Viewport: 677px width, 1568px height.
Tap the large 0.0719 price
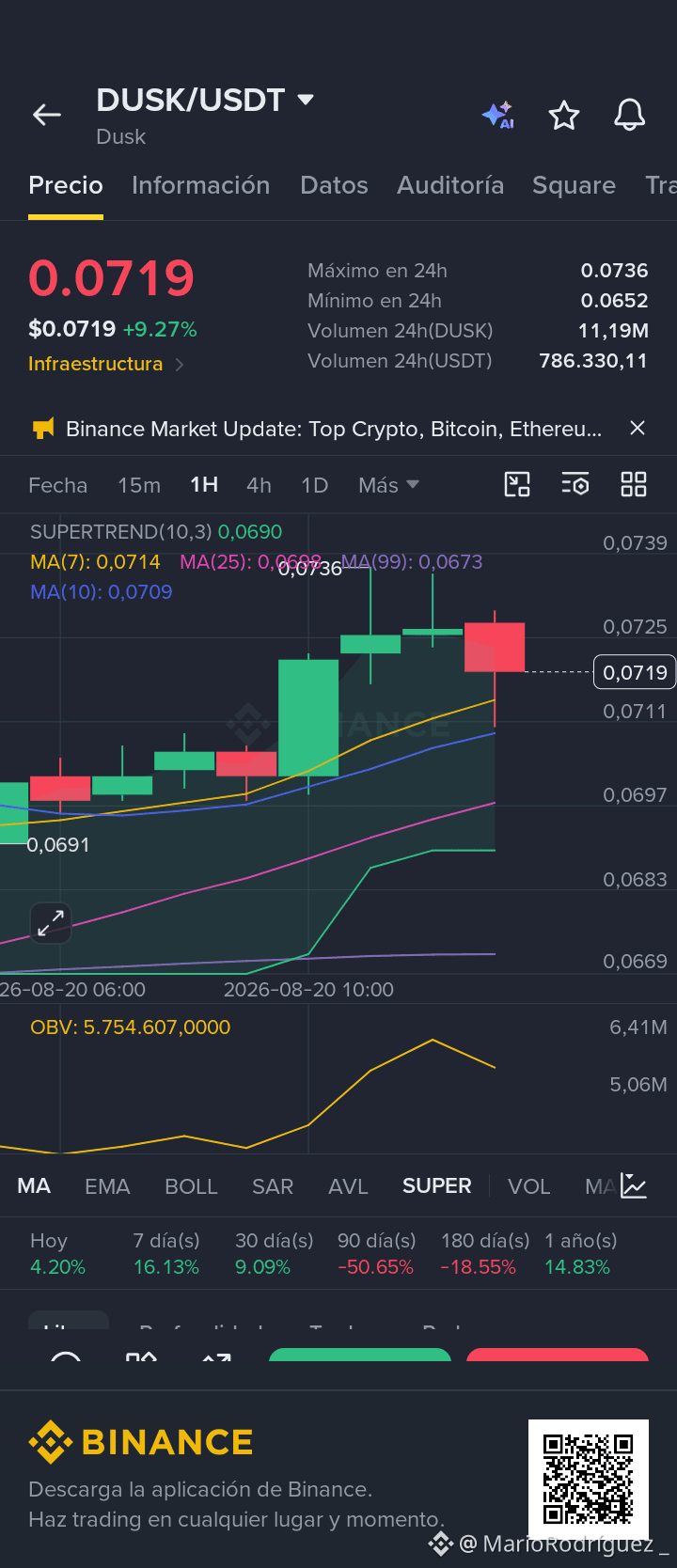[111, 278]
